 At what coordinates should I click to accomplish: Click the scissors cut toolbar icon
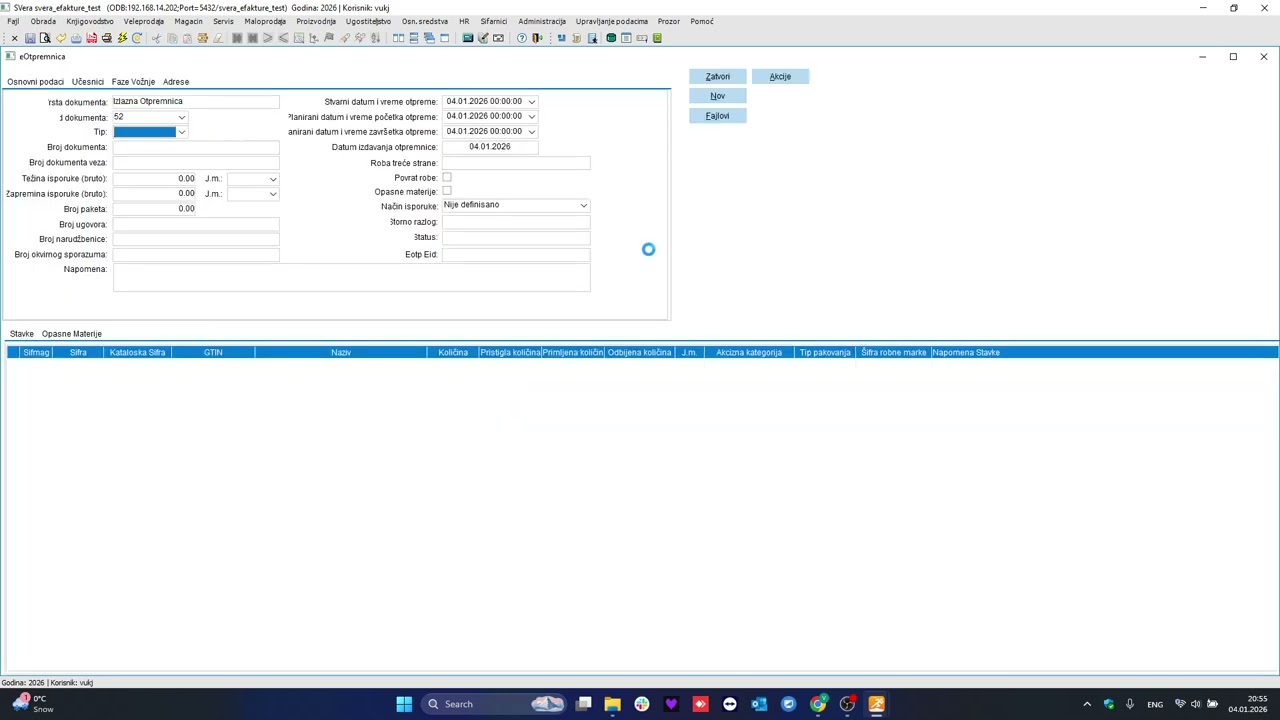(156, 38)
